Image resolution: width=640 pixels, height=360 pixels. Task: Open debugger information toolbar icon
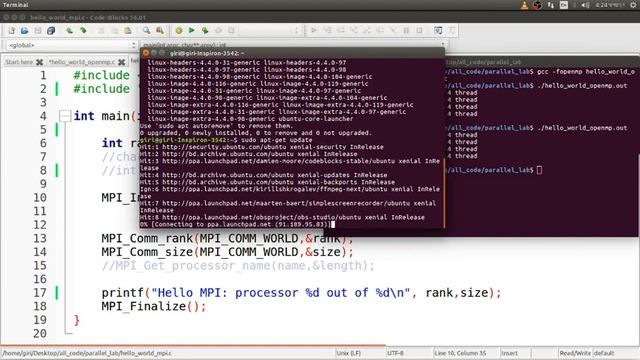click(x=452, y=31)
